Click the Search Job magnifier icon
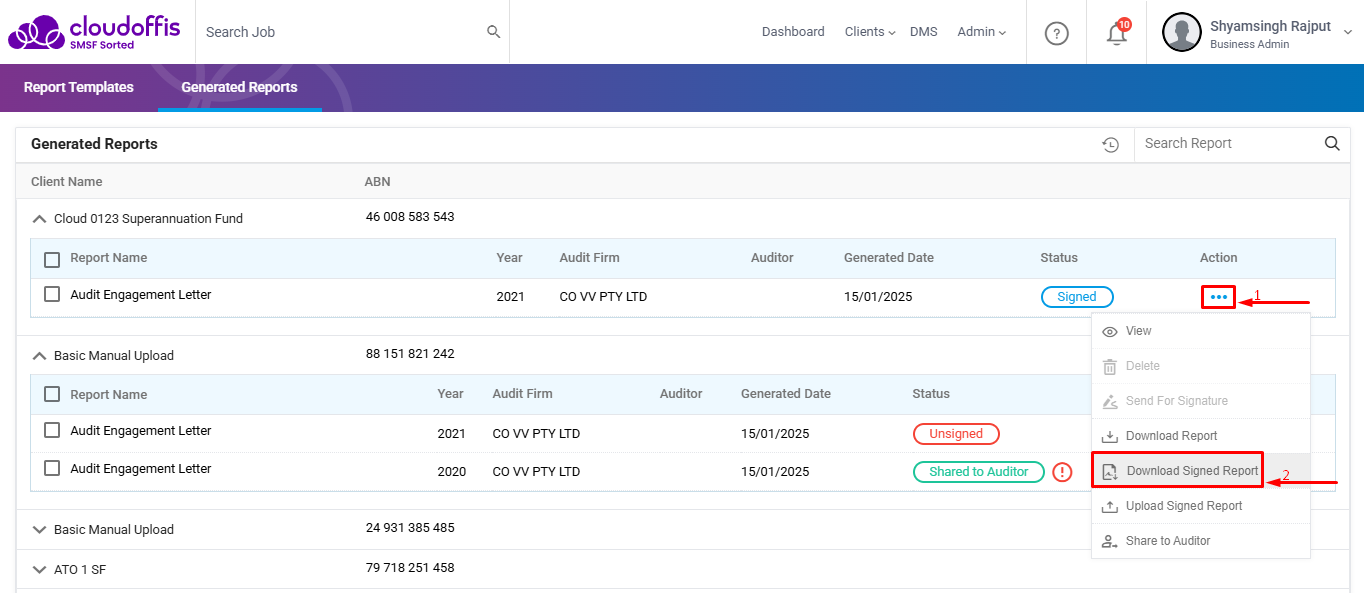The height and width of the screenshot is (593, 1364). (x=493, y=32)
